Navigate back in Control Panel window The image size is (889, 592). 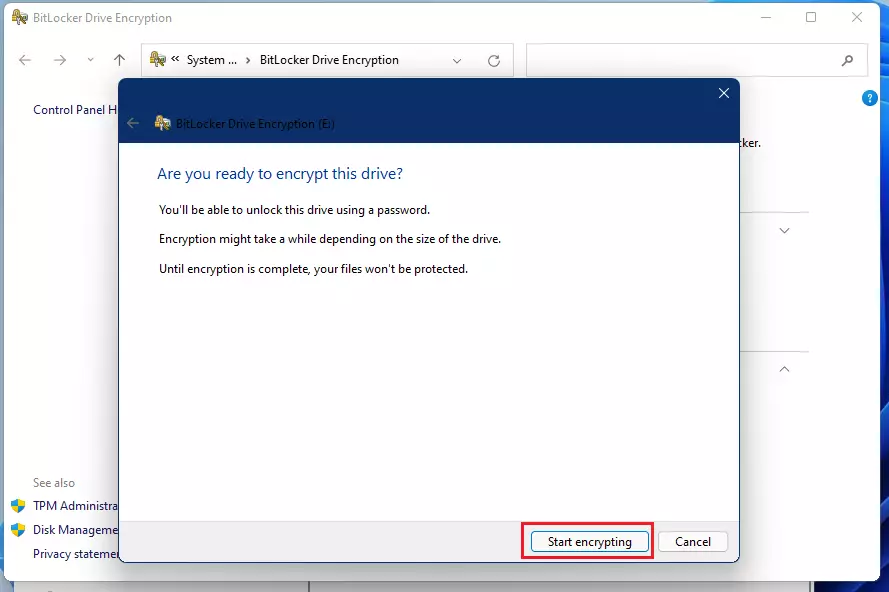(25, 60)
